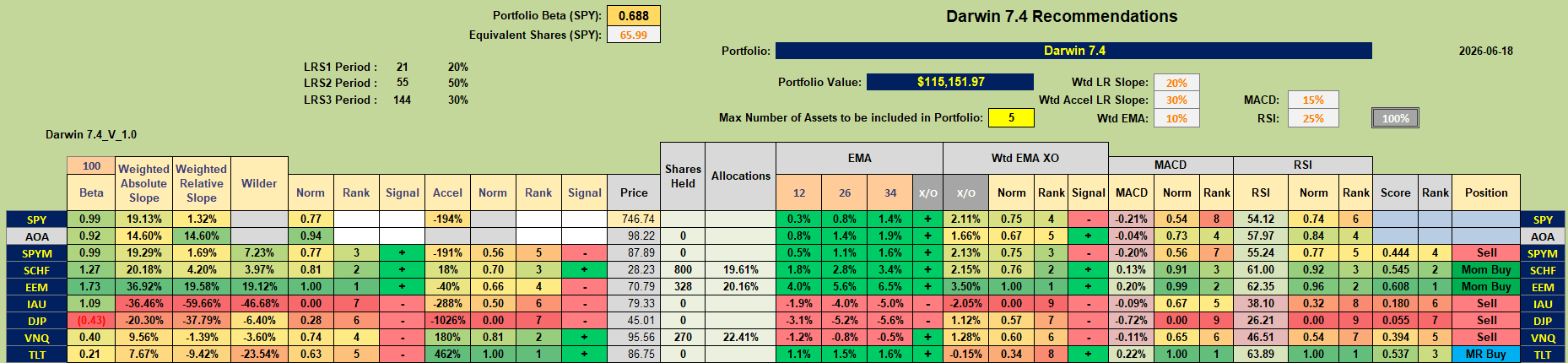Select the Wilder column header

click(259, 183)
